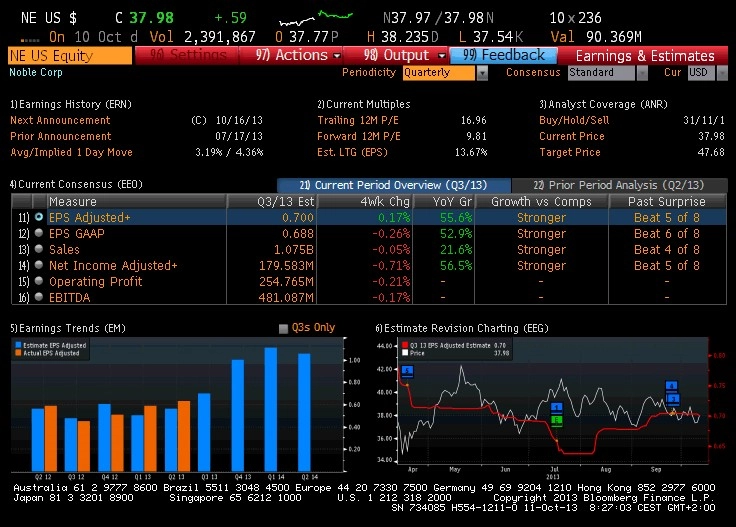Select the Net Income Adjusted+ radio button
736x527 pixels.
tap(39, 265)
